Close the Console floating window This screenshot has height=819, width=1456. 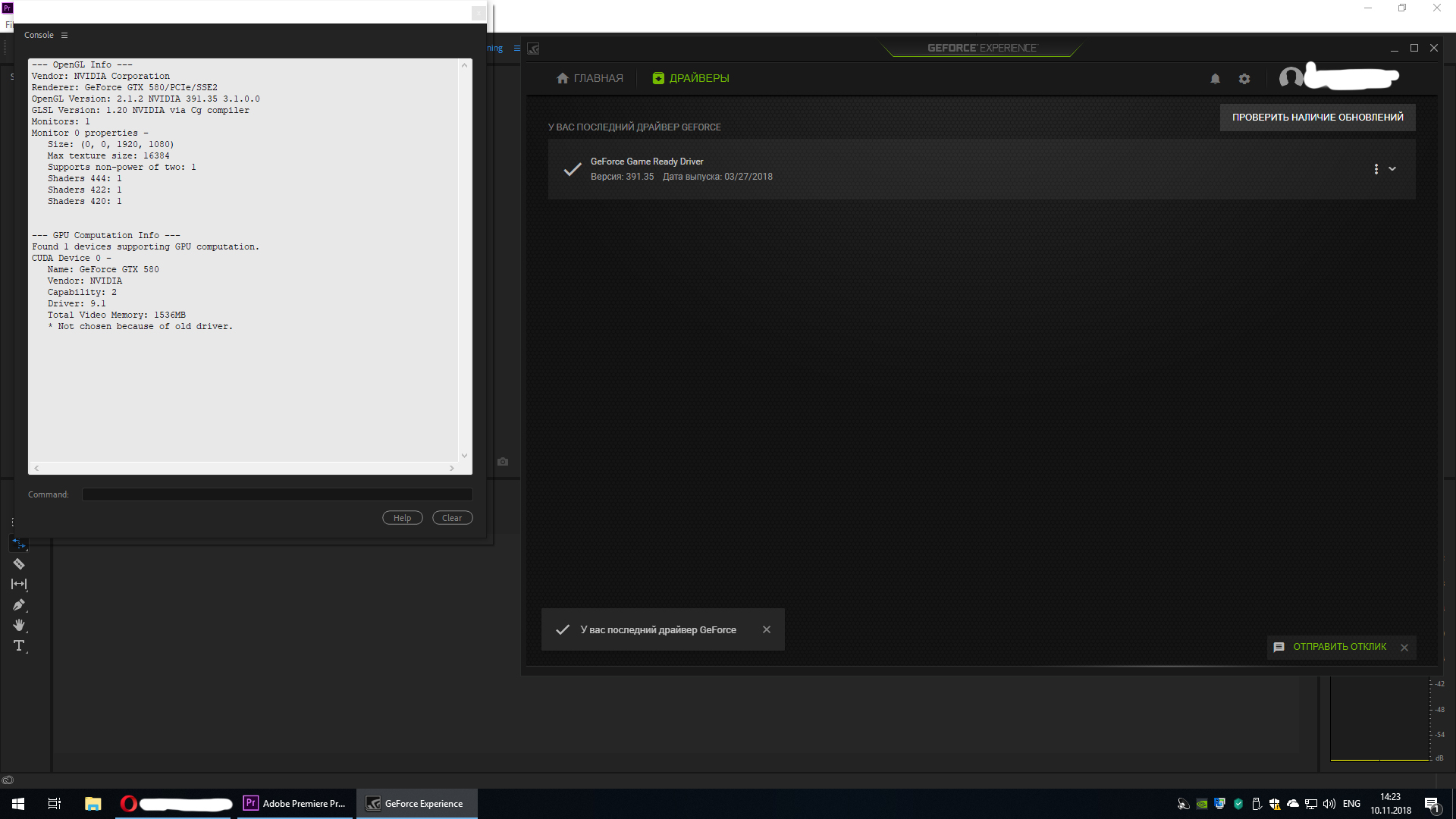point(479,13)
